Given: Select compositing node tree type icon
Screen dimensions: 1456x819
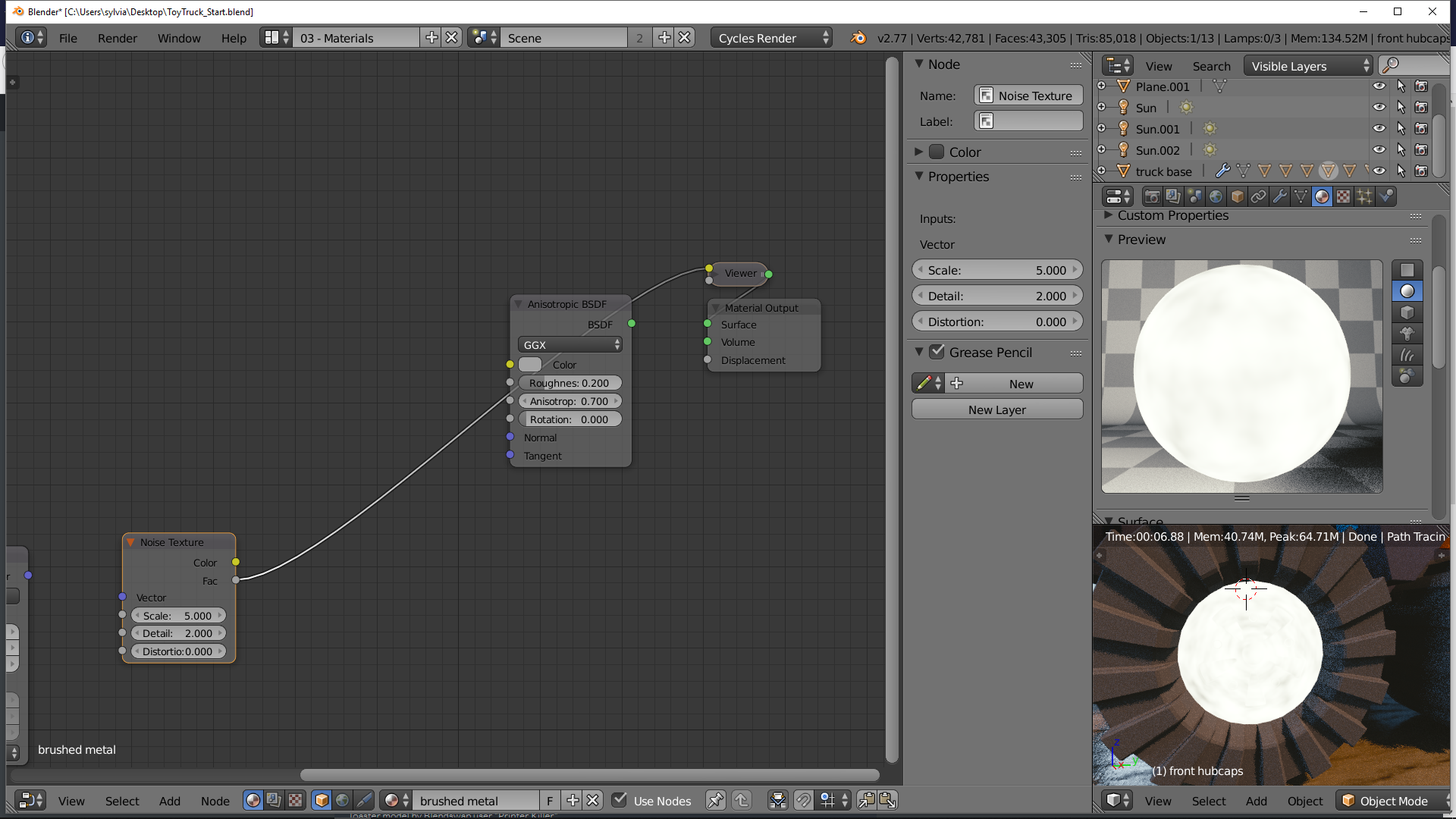Looking at the screenshot, I should tap(274, 800).
